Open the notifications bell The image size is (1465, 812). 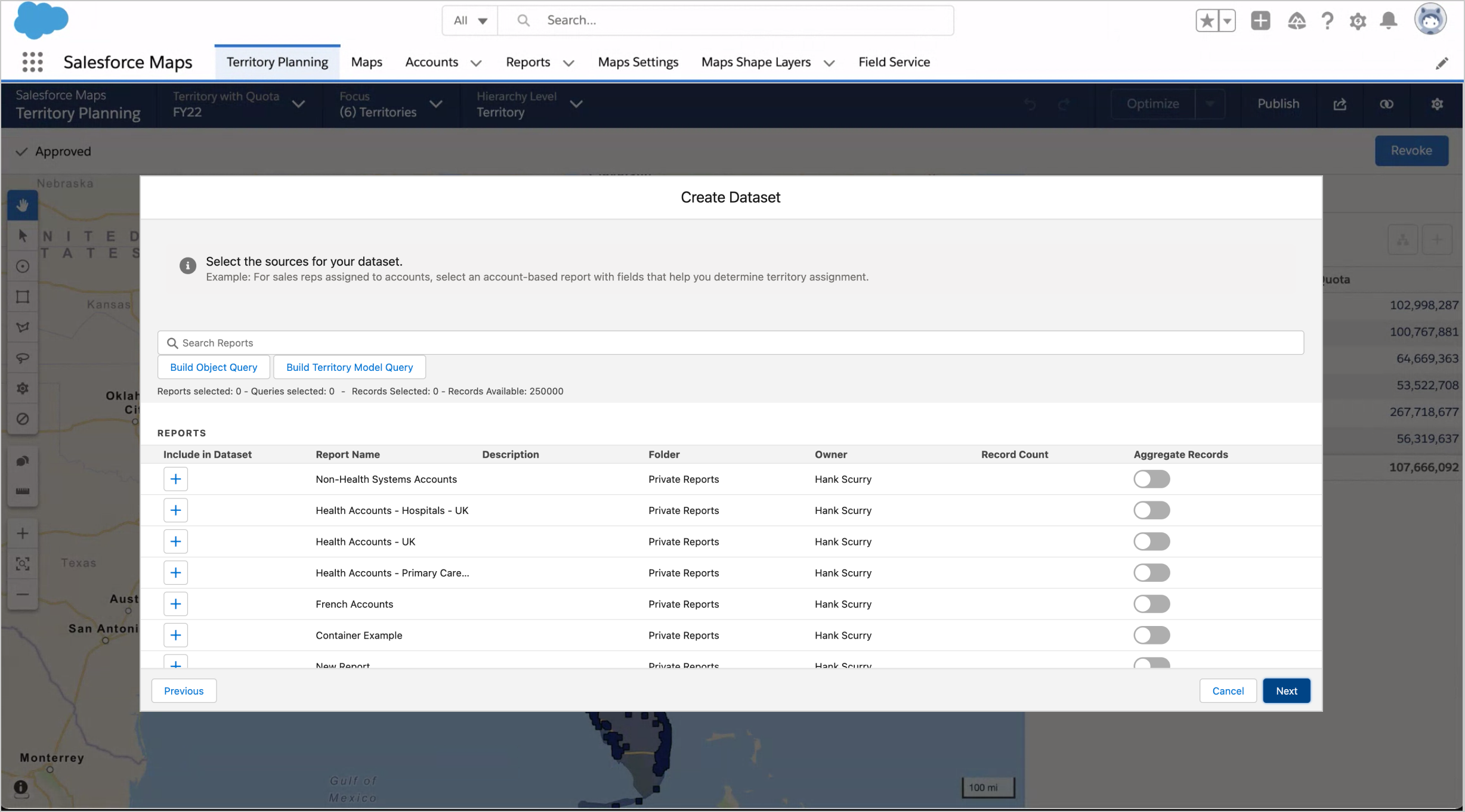coord(1389,21)
